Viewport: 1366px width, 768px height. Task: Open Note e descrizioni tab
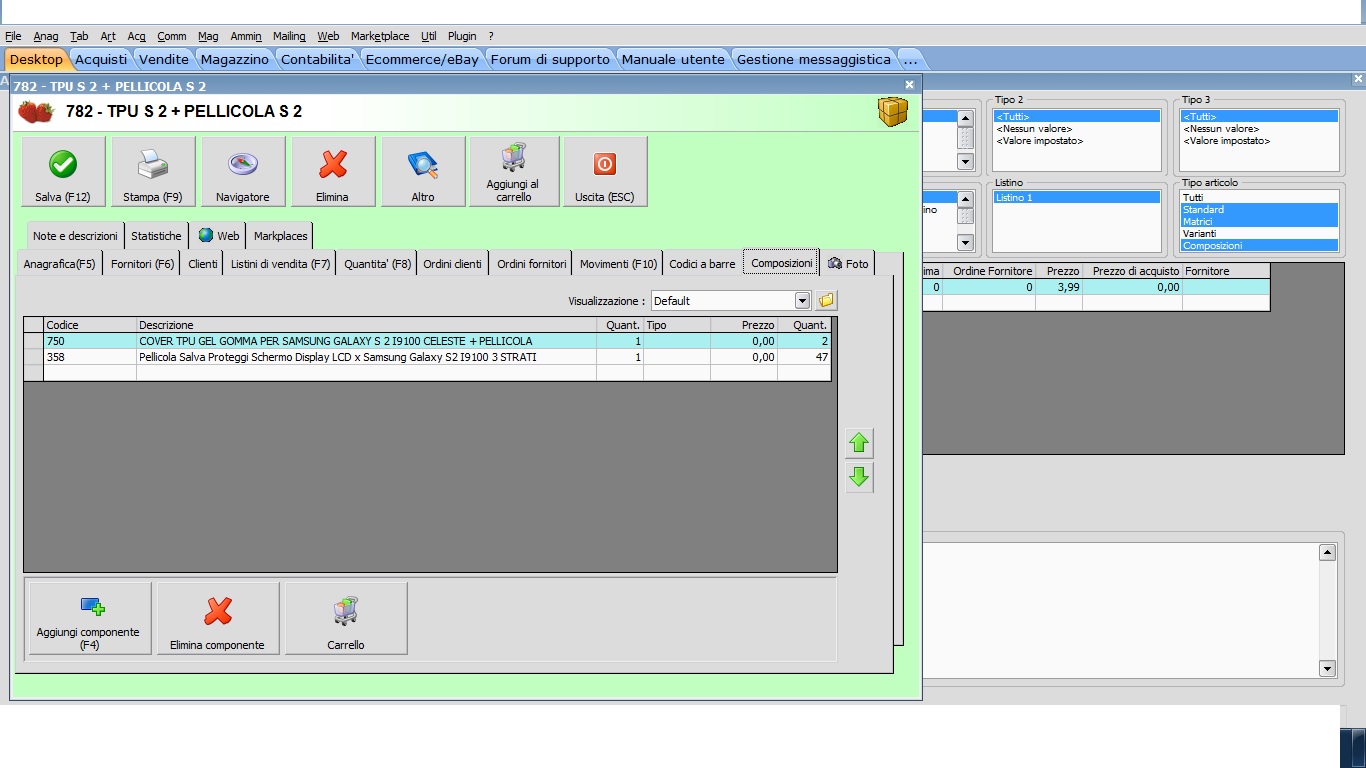click(75, 236)
